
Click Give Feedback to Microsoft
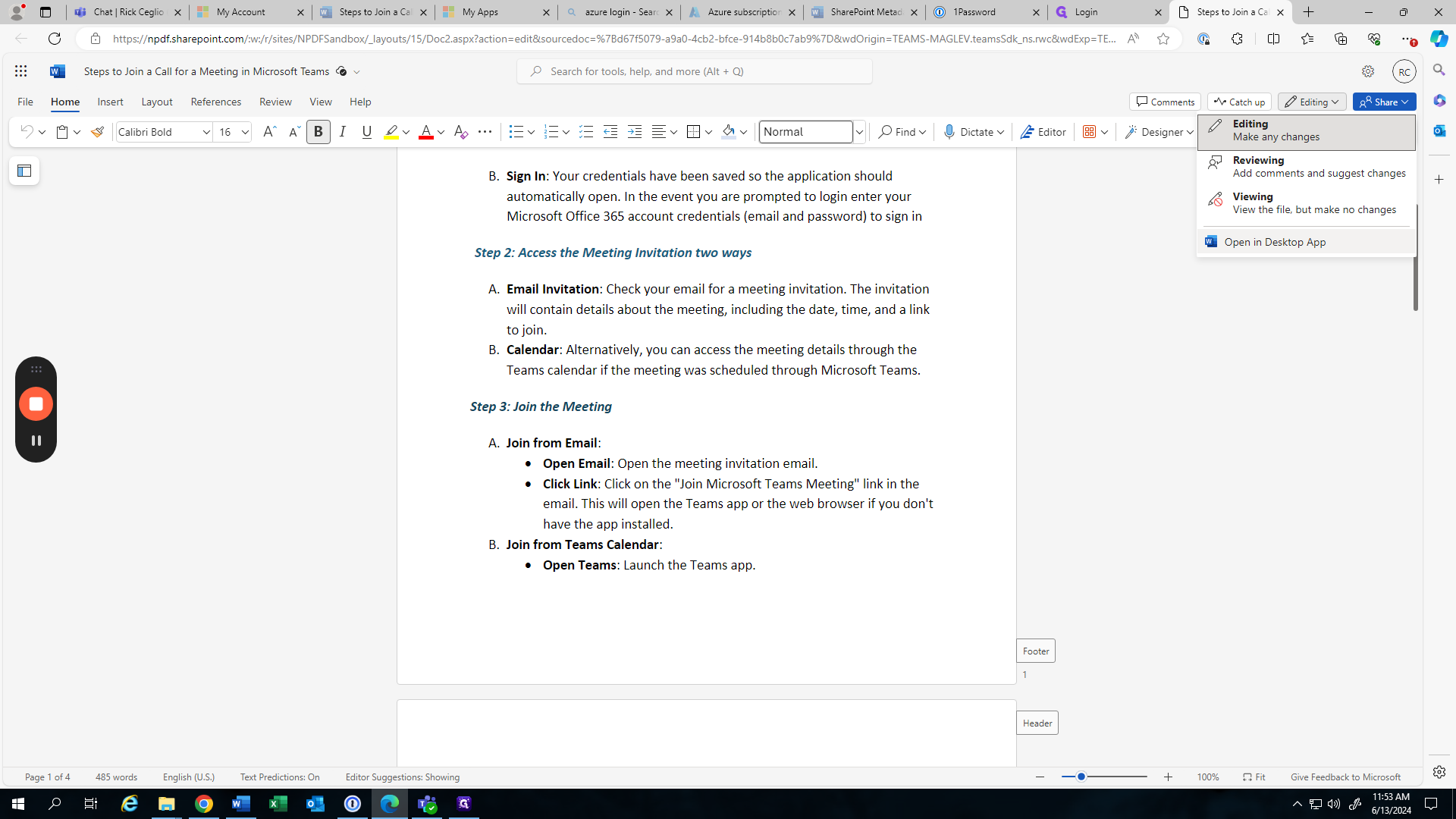tap(1345, 777)
